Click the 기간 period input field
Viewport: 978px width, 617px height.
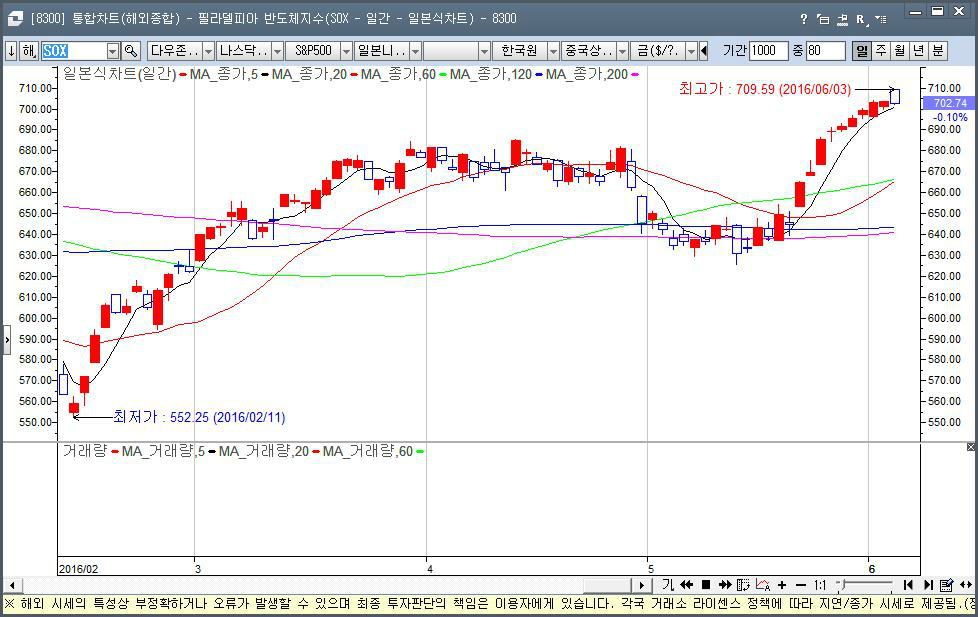tap(768, 51)
